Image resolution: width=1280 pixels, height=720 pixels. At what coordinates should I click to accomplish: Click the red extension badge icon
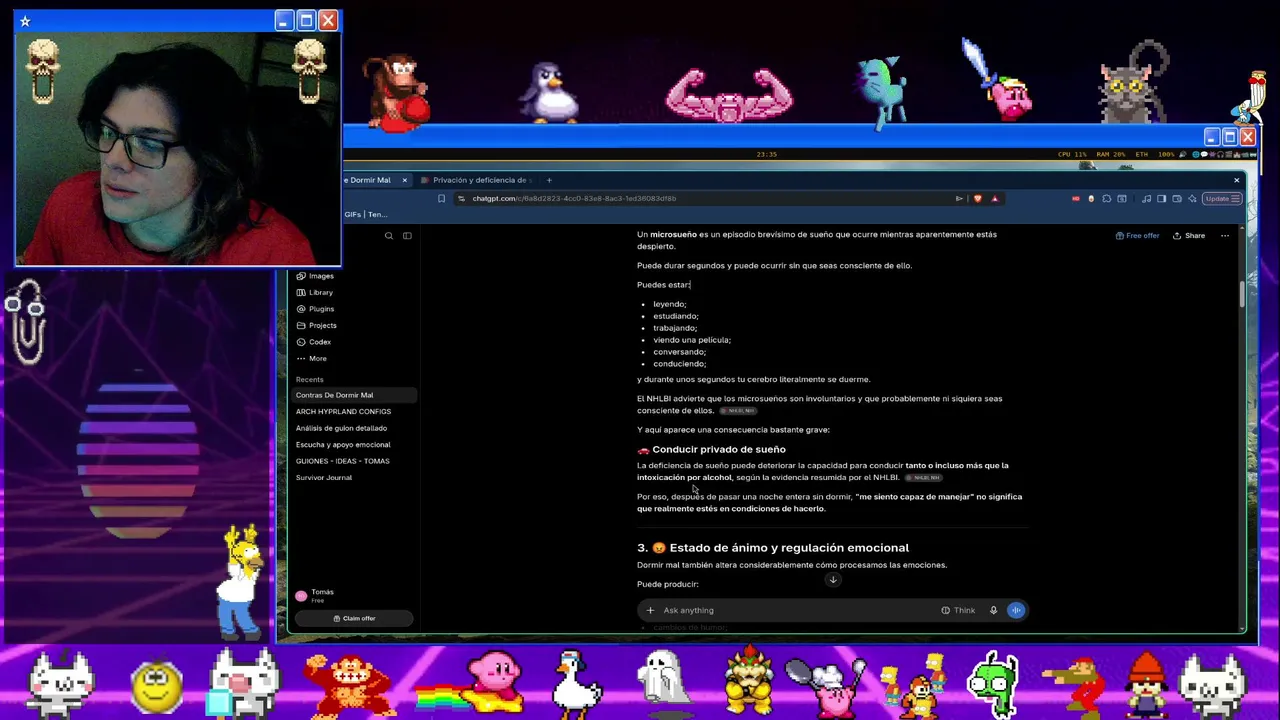1076,199
